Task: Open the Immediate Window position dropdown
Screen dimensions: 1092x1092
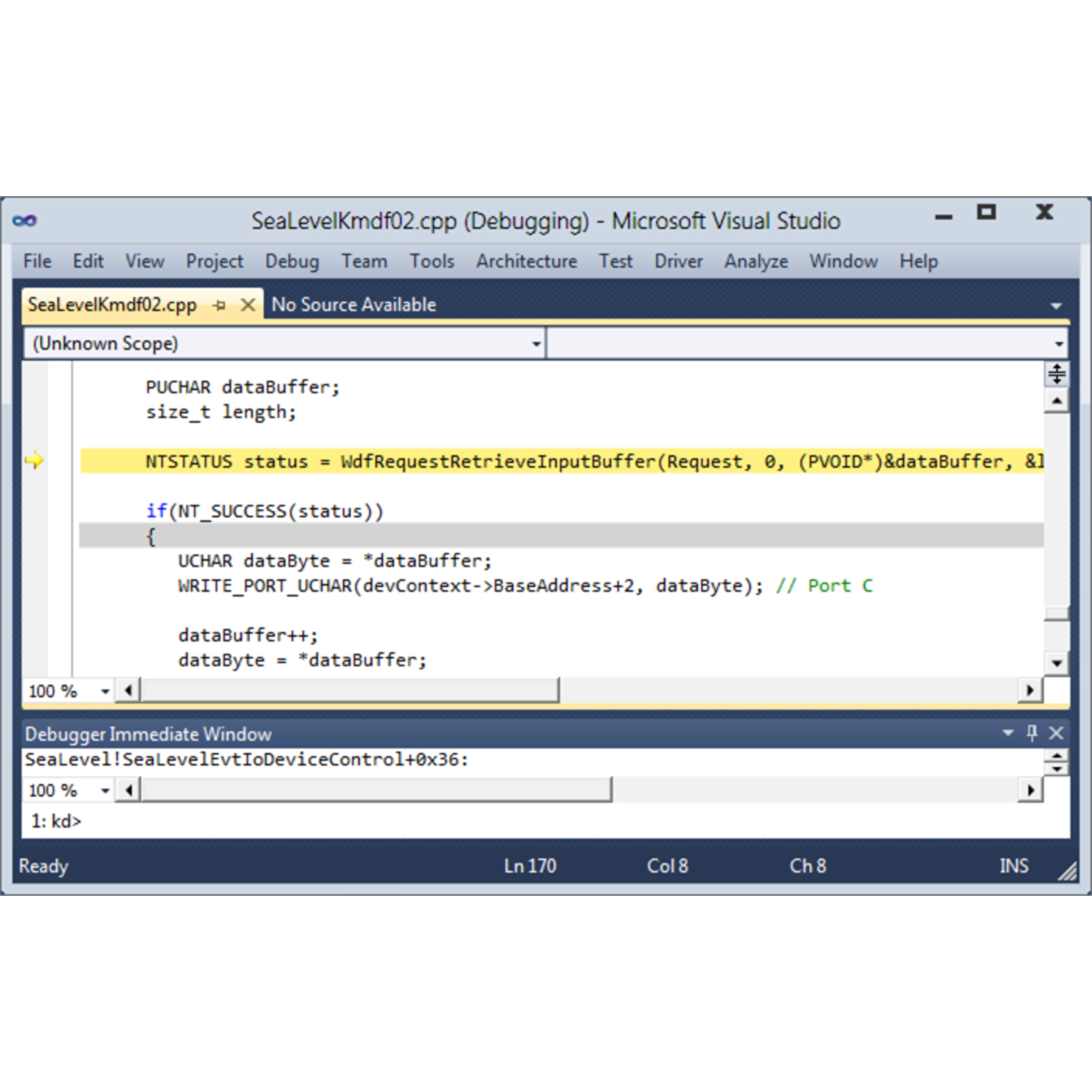Action: point(1008,733)
